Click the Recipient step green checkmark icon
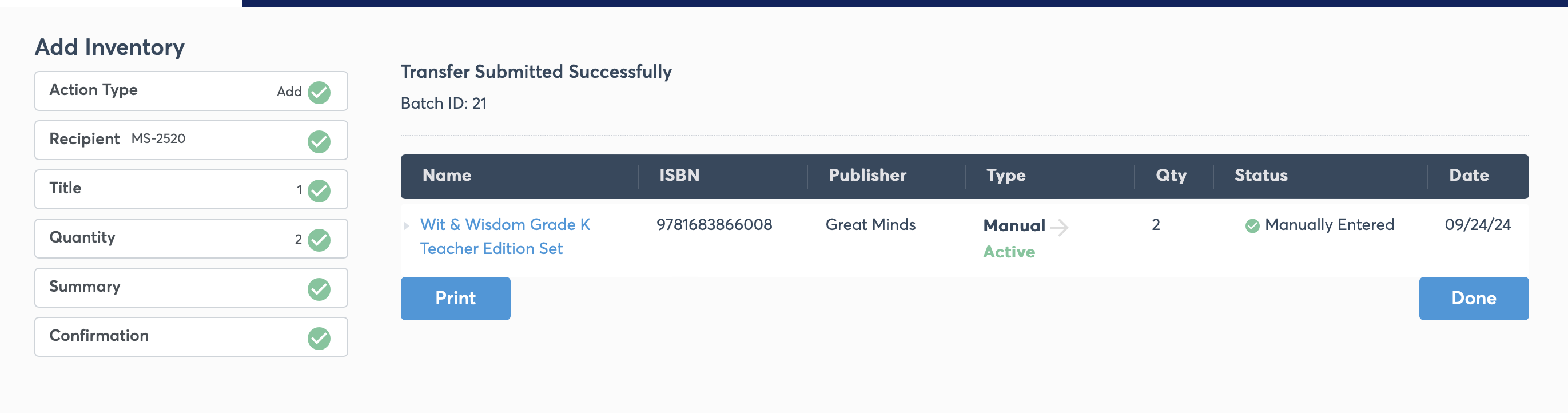 (319, 142)
